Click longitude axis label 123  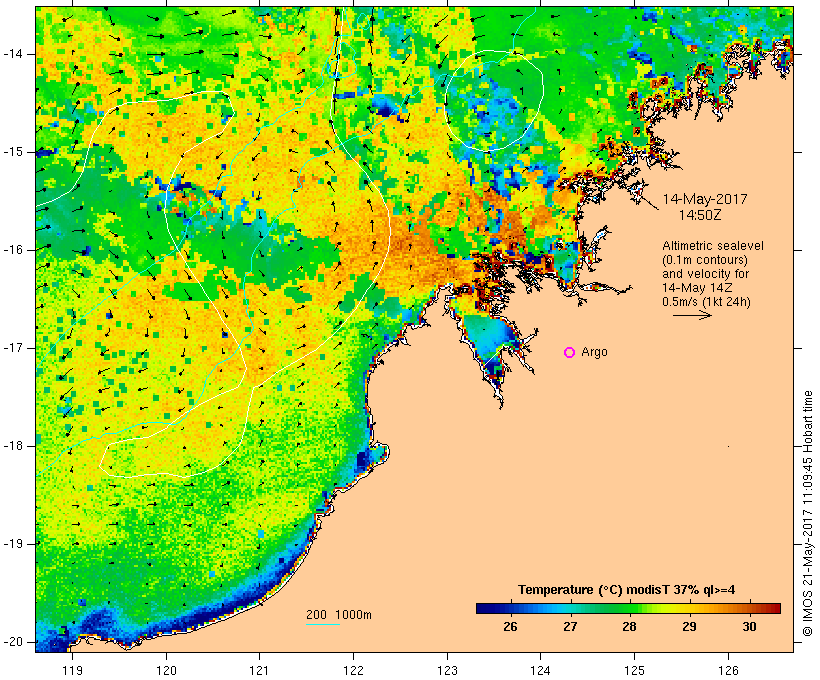click(x=447, y=670)
